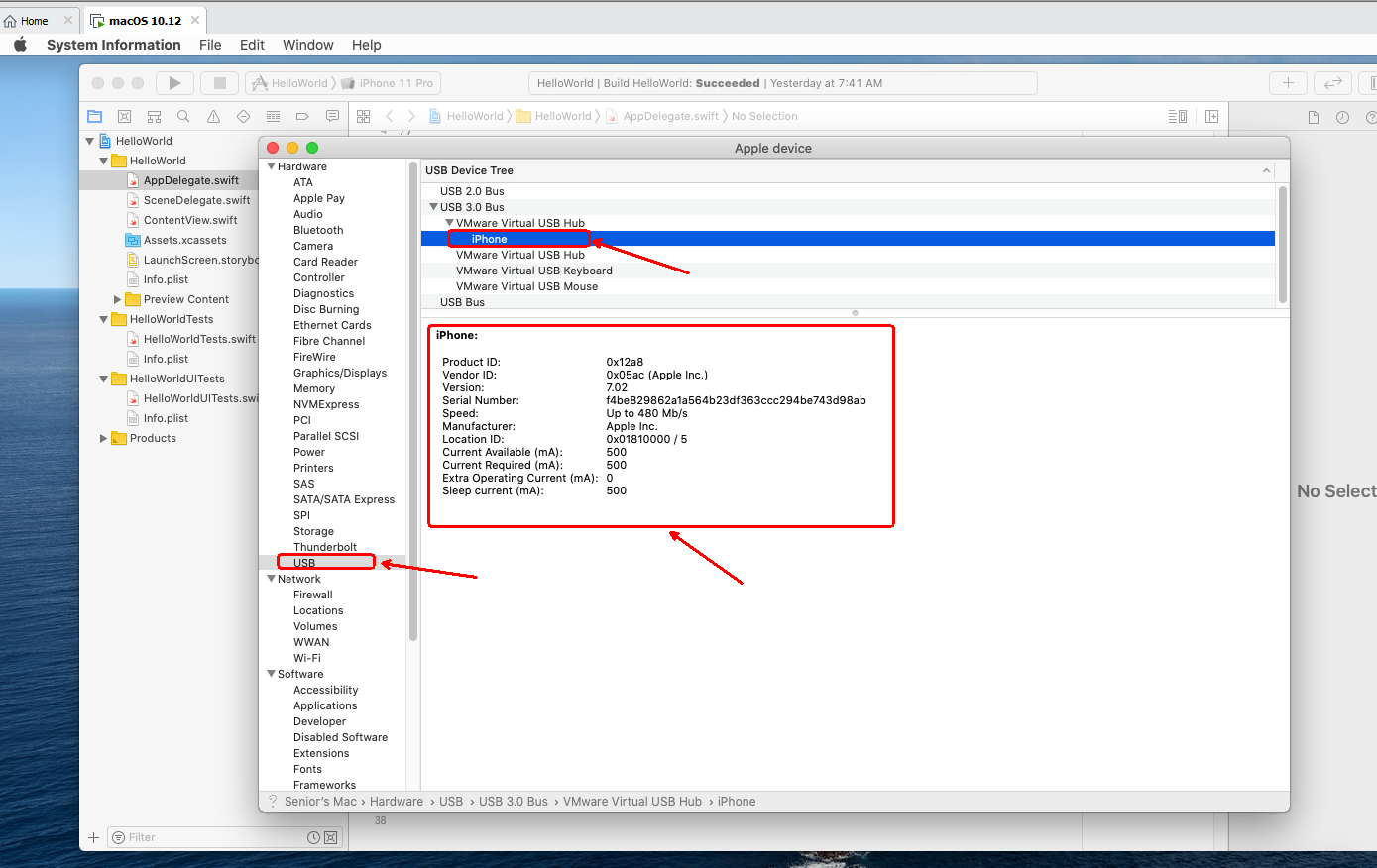1377x868 pixels.
Task: Open the Xcode Library plus button
Action: [1288, 83]
